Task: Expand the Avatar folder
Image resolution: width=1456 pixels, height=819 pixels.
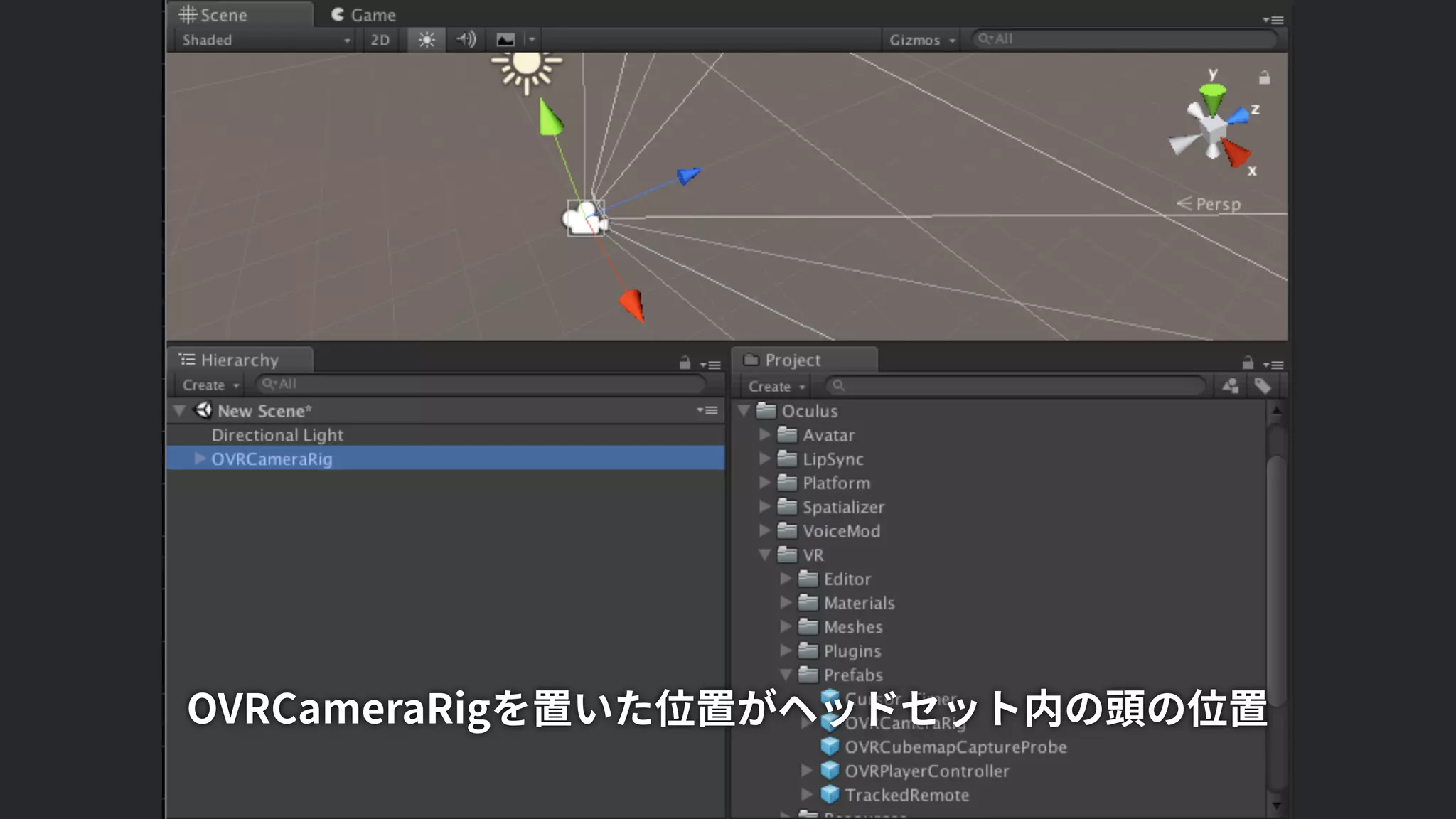Action: [x=765, y=434]
